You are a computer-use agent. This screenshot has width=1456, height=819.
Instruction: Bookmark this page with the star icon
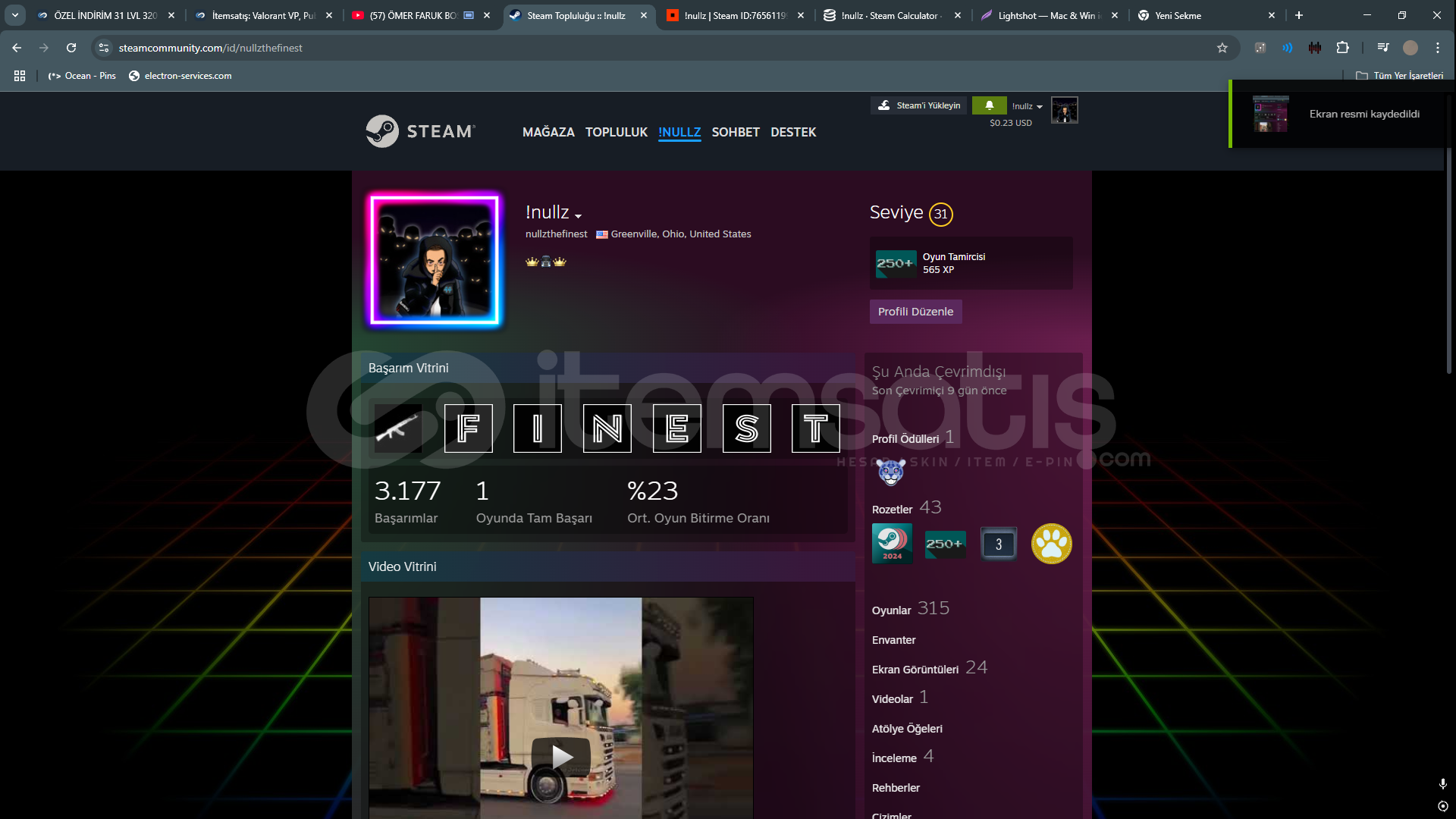[1222, 48]
